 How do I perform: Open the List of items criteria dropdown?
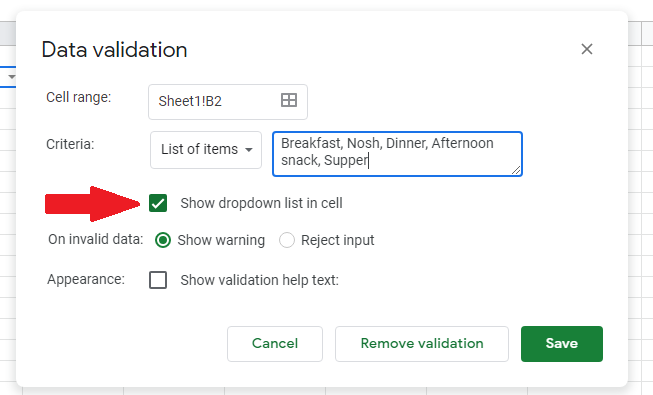[206, 150]
